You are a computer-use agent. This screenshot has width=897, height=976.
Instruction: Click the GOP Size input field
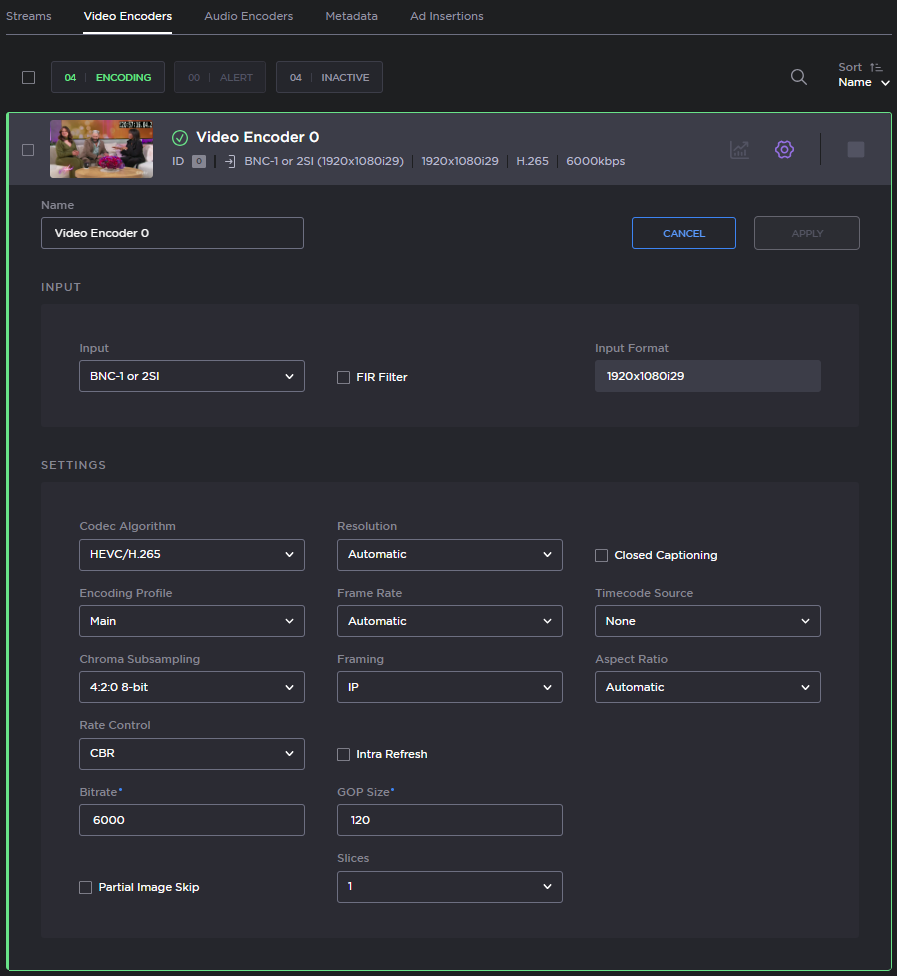(x=449, y=820)
